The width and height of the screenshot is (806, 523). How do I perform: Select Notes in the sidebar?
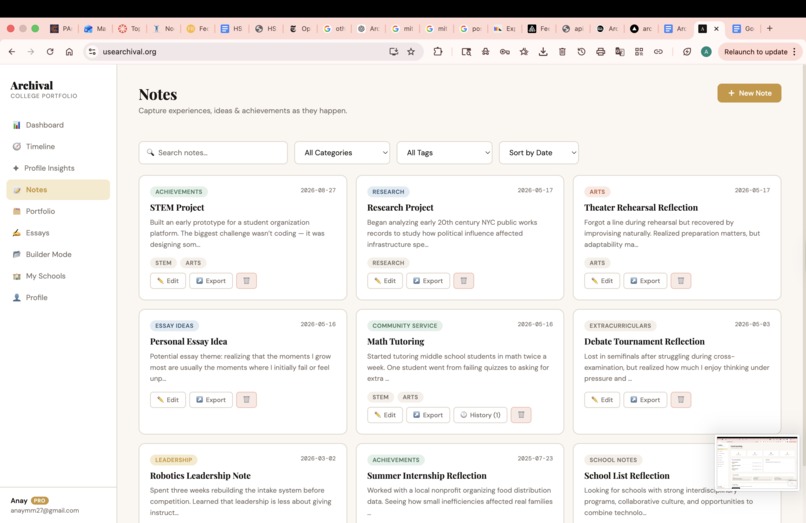[x=58, y=190]
